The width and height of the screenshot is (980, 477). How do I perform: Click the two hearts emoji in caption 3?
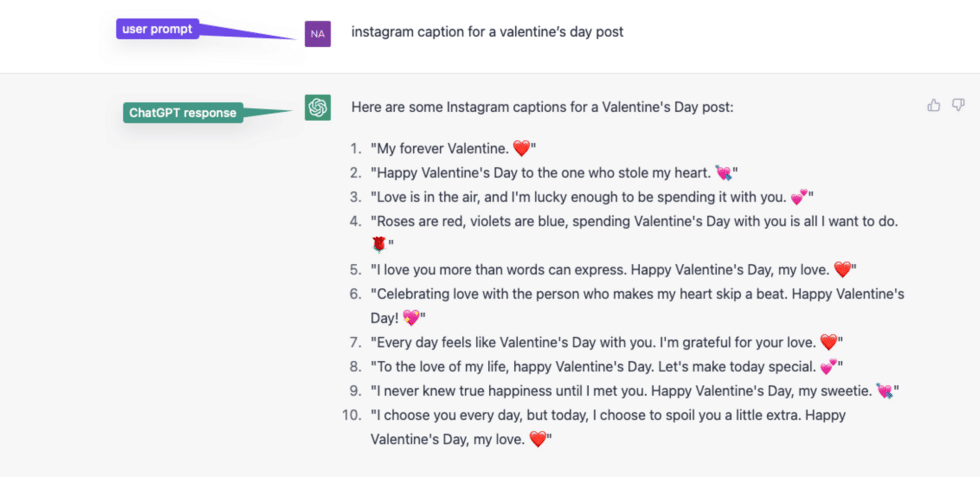[x=799, y=197]
